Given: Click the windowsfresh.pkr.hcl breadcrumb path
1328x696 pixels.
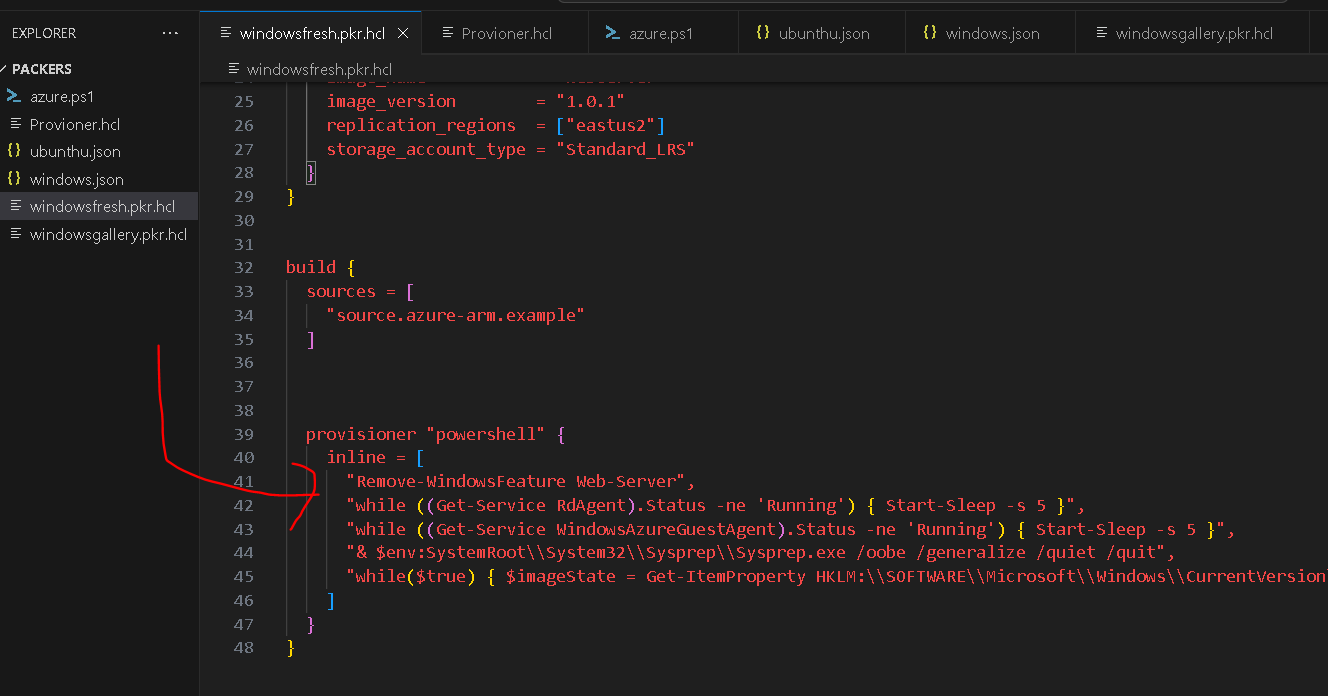Looking at the screenshot, I should (319, 69).
